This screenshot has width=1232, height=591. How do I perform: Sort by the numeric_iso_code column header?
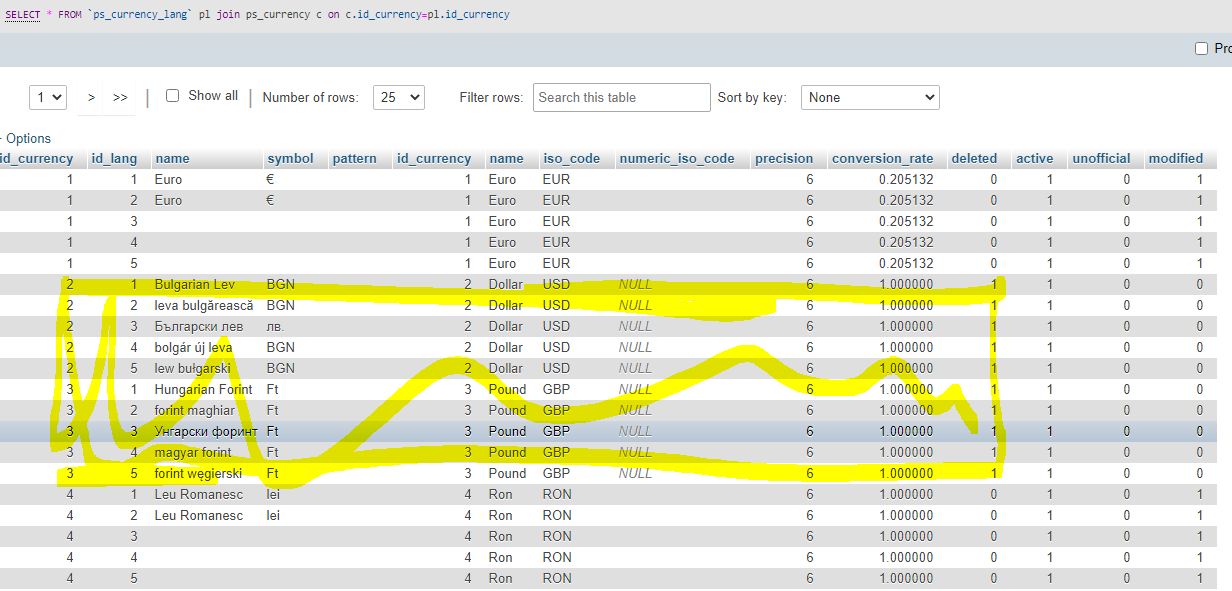(x=676, y=158)
